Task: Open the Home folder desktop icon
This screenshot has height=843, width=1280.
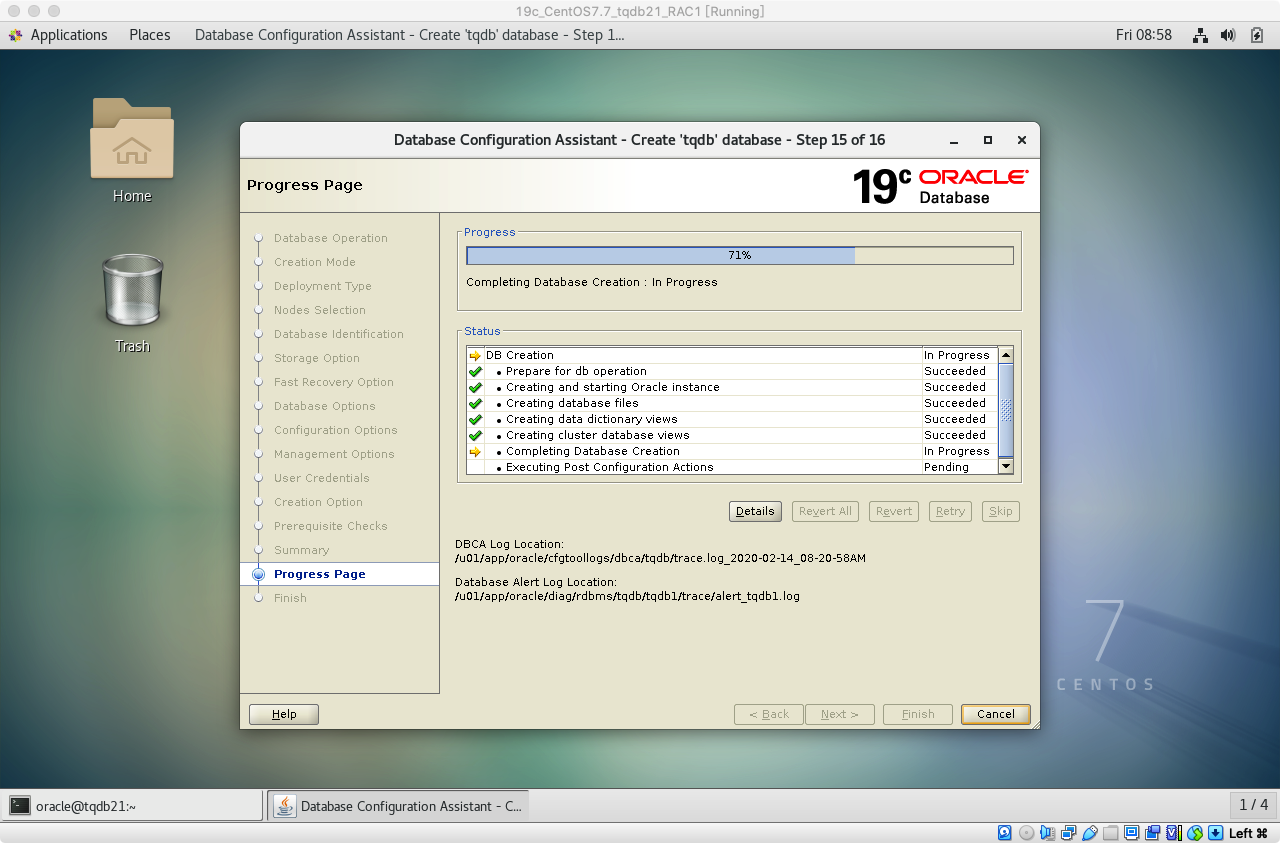Action: tap(132, 138)
